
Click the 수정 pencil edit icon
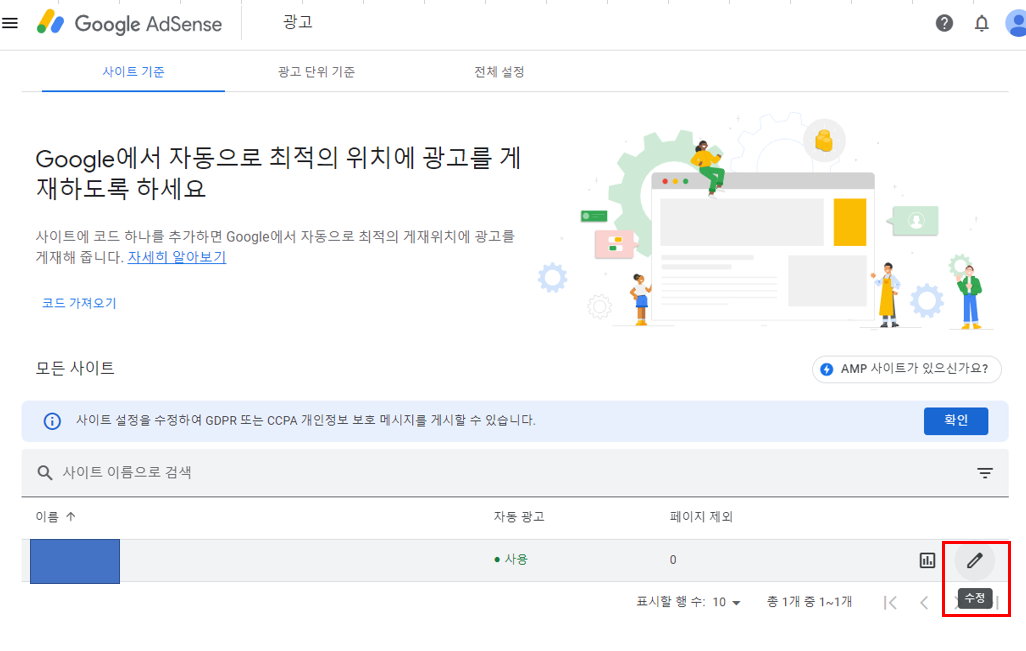[974, 560]
